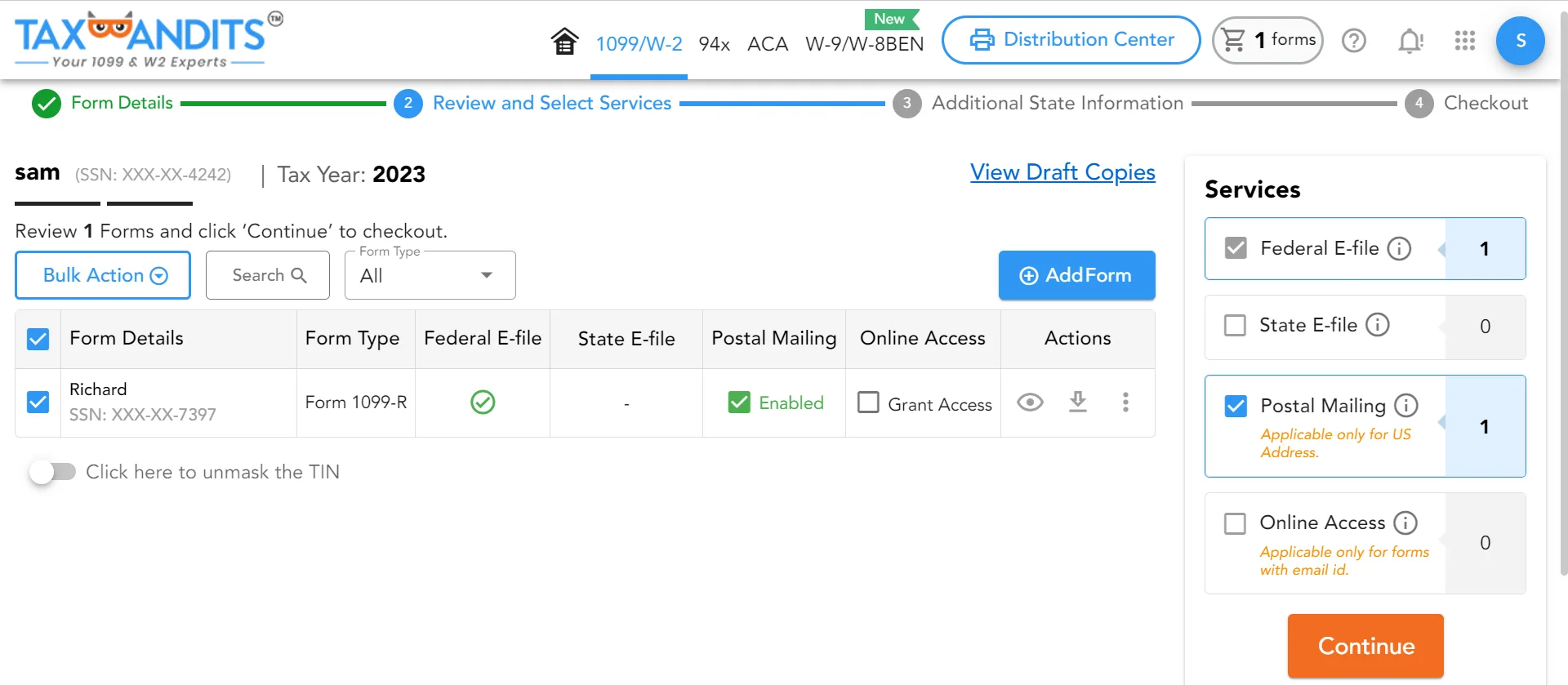Open the notifications bell
This screenshot has width=1568, height=685.
click(1410, 41)
